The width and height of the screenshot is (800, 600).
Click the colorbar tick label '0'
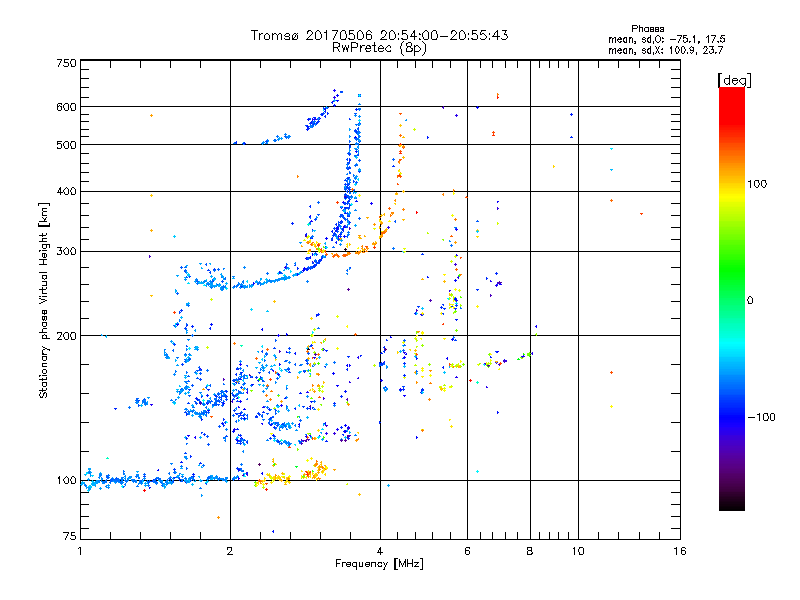tap(749, 301)
